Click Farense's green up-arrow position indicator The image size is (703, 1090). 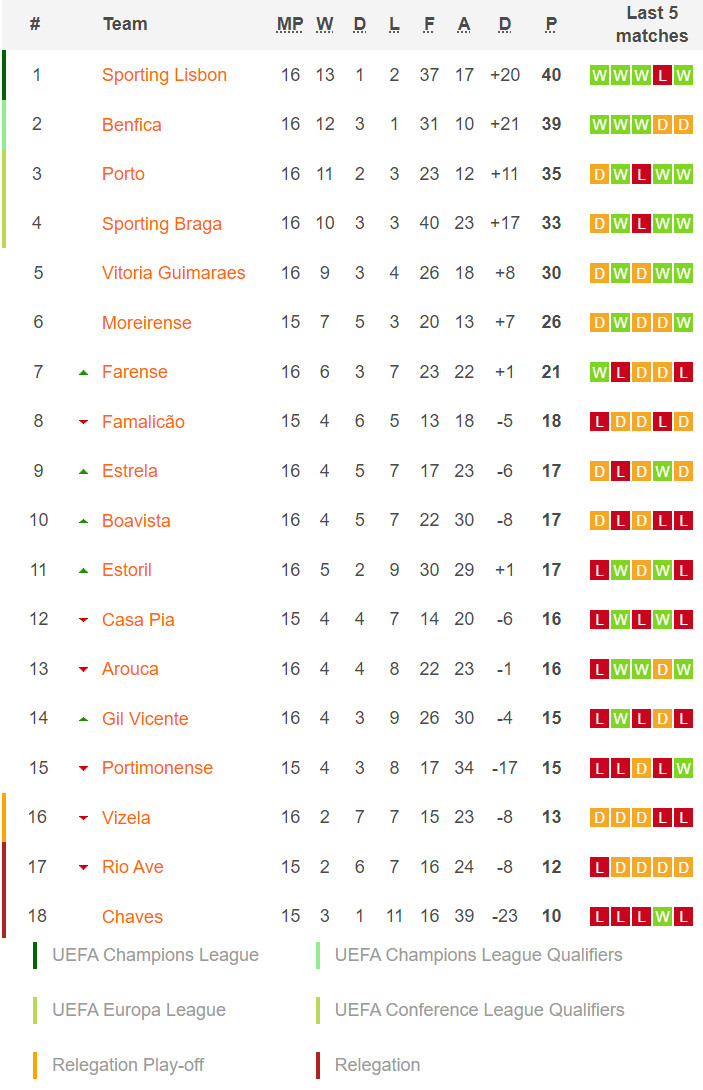click(83, 373)
